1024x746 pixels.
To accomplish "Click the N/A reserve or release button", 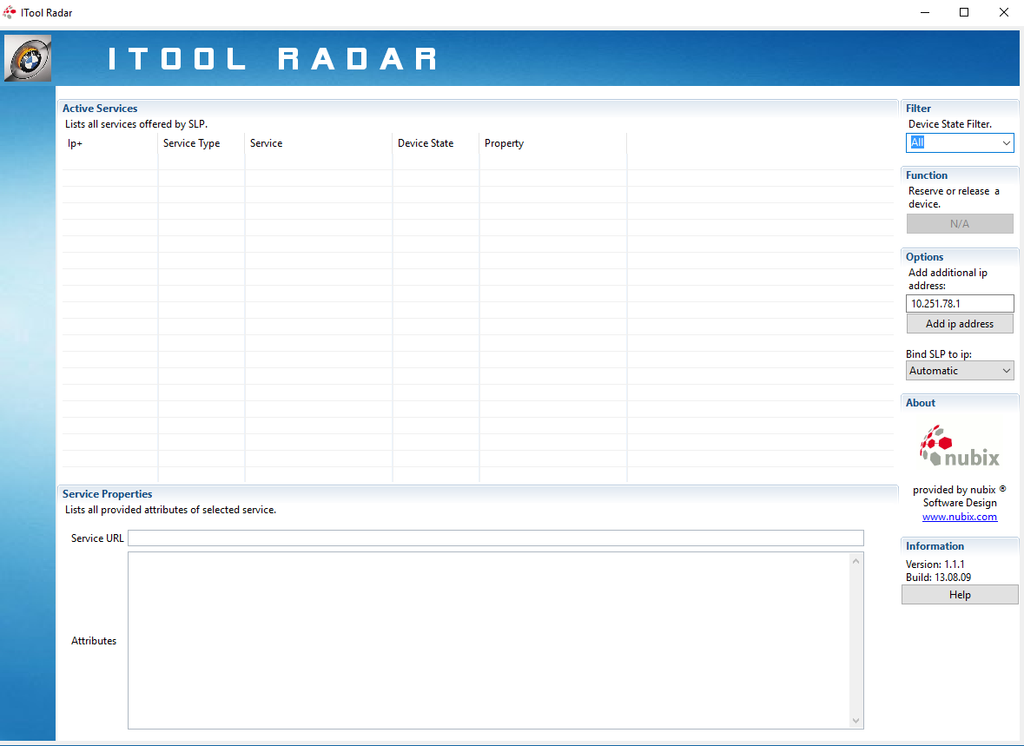I will click(x=959, y=223).
